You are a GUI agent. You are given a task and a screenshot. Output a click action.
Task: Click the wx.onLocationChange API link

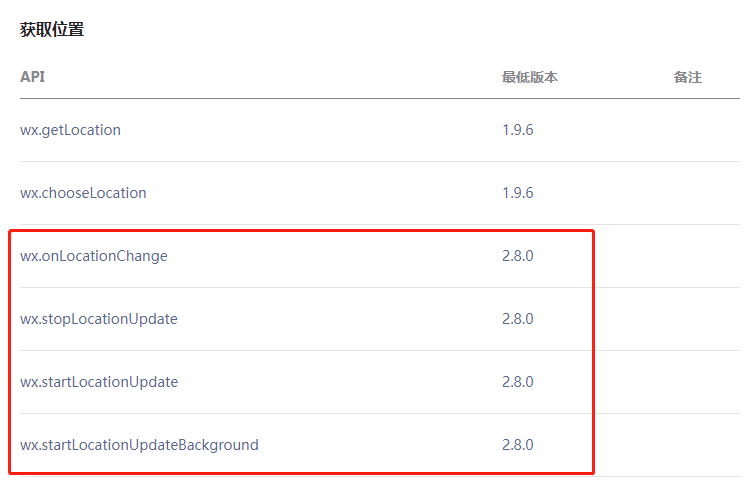pyautogui.click(x=94, y=256)
